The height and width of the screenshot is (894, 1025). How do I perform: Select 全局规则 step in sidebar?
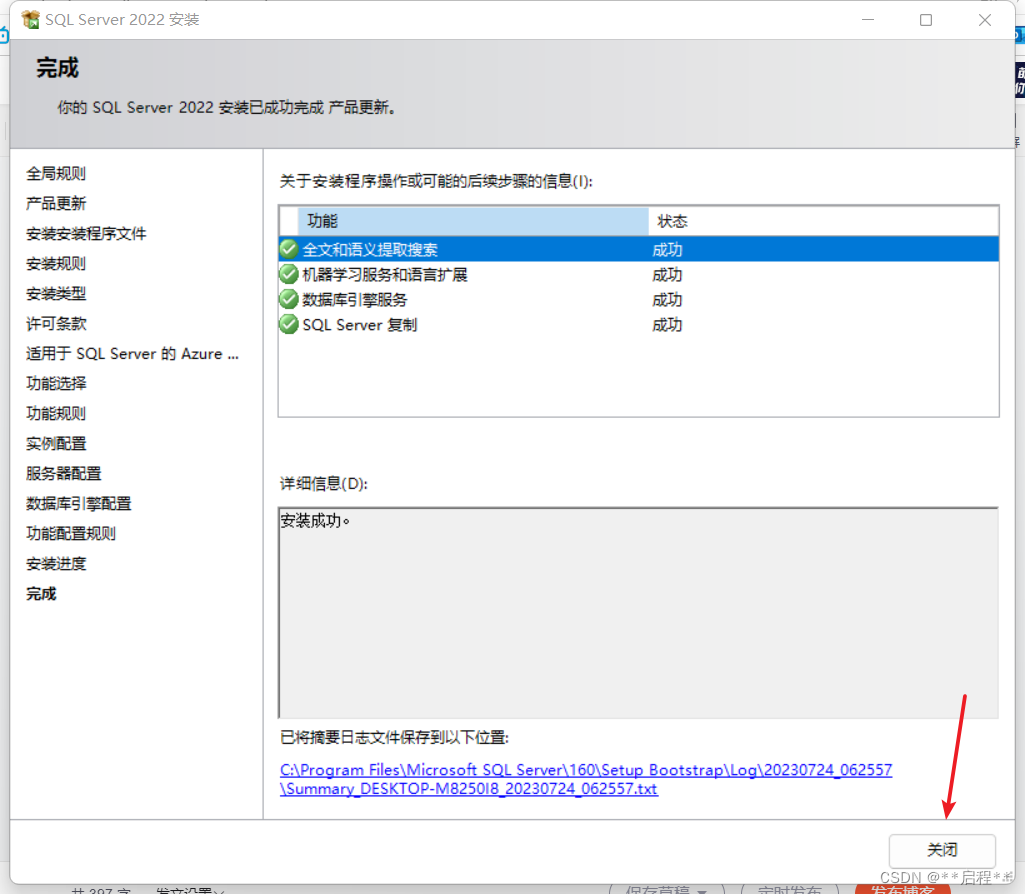[x=56, y=173]
